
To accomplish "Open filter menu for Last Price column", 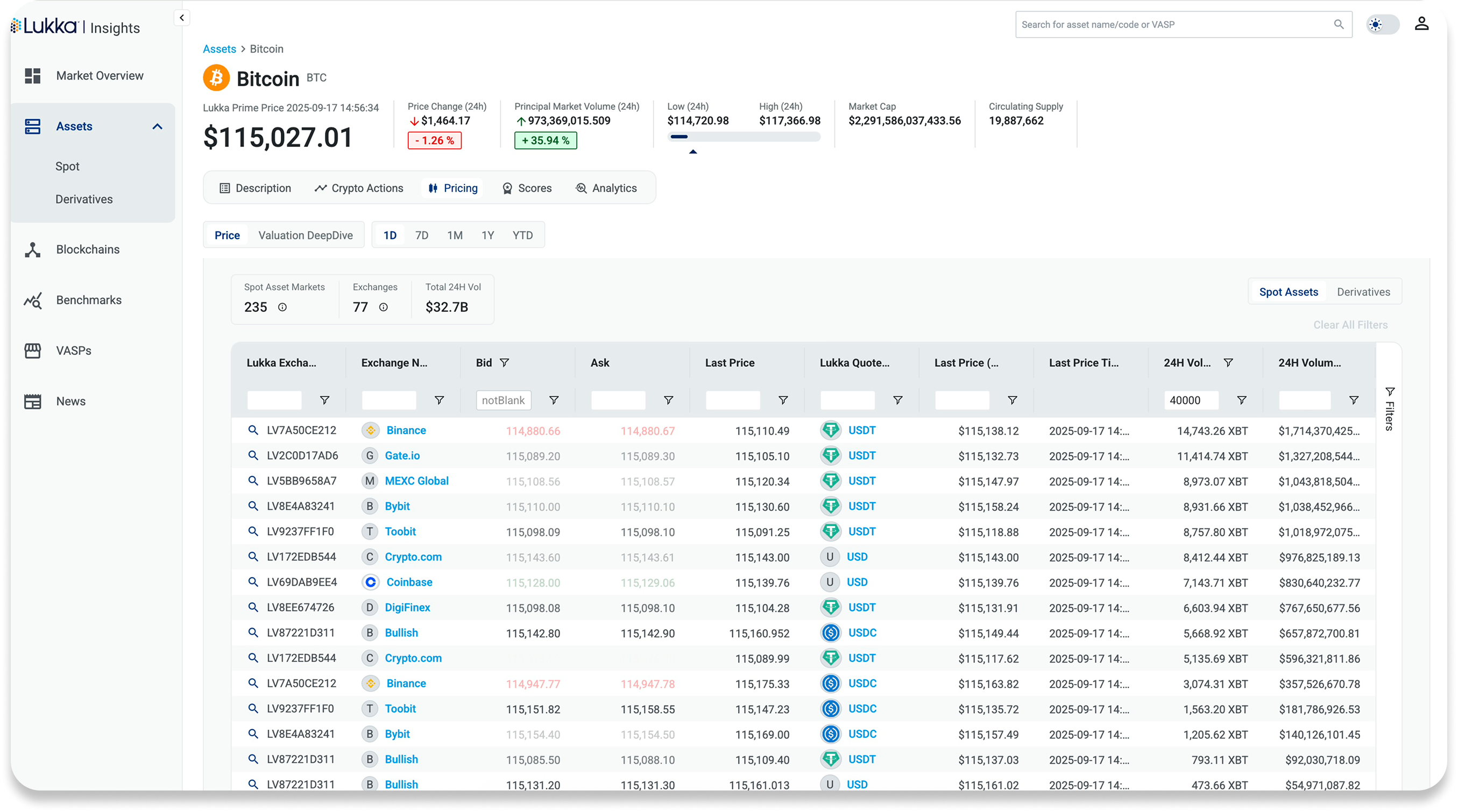I will tap(783, 401).
